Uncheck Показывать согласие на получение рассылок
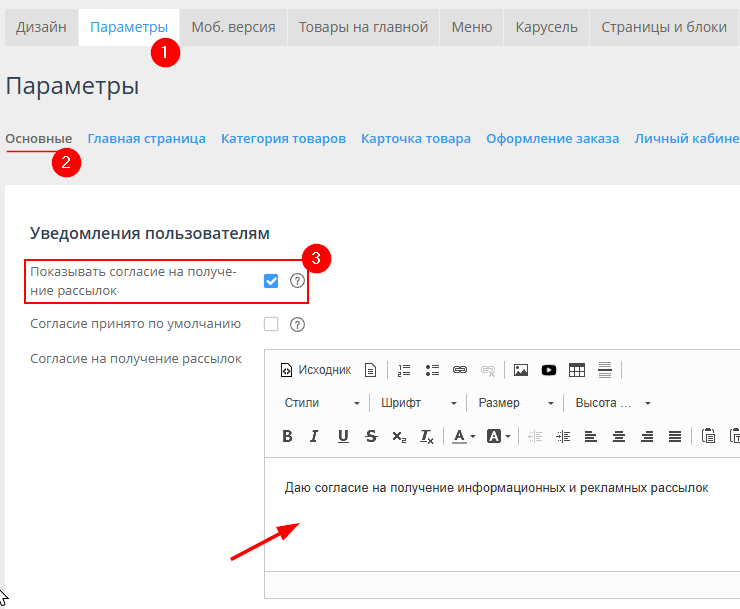The image size is (740, 609). tap(271, 281)
